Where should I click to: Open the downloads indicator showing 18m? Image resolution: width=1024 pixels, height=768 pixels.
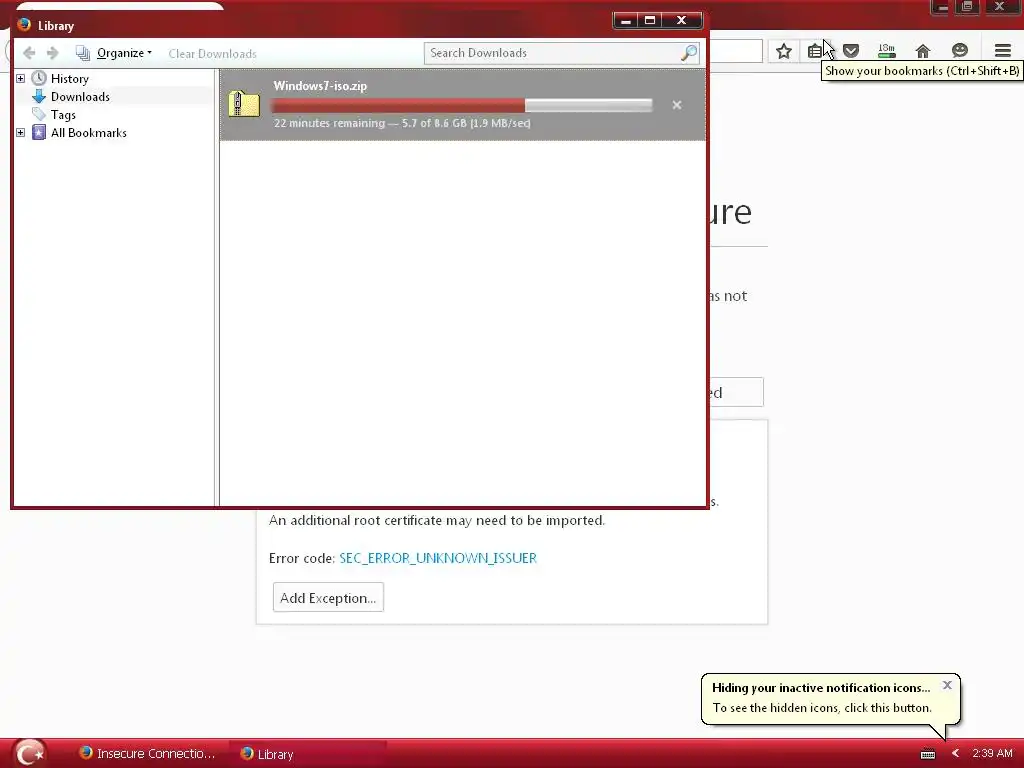886,51
